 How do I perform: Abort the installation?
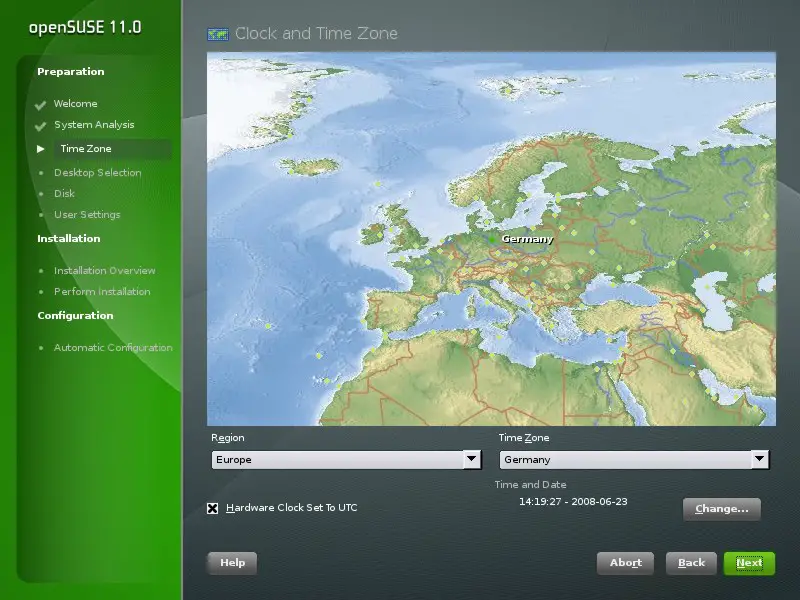[625, 563]
